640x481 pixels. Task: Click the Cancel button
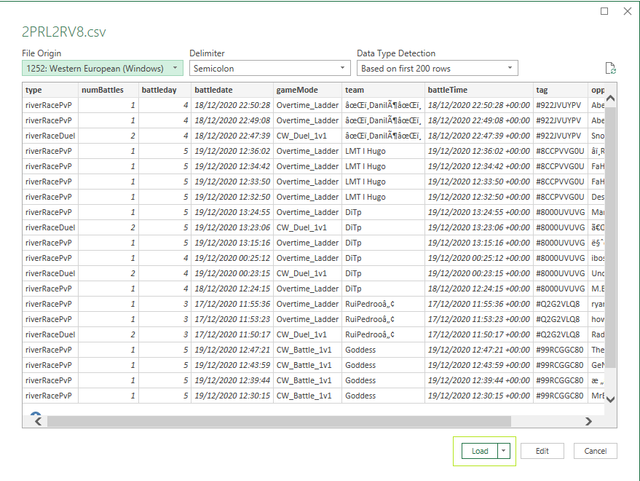click(x=595, y=451)
